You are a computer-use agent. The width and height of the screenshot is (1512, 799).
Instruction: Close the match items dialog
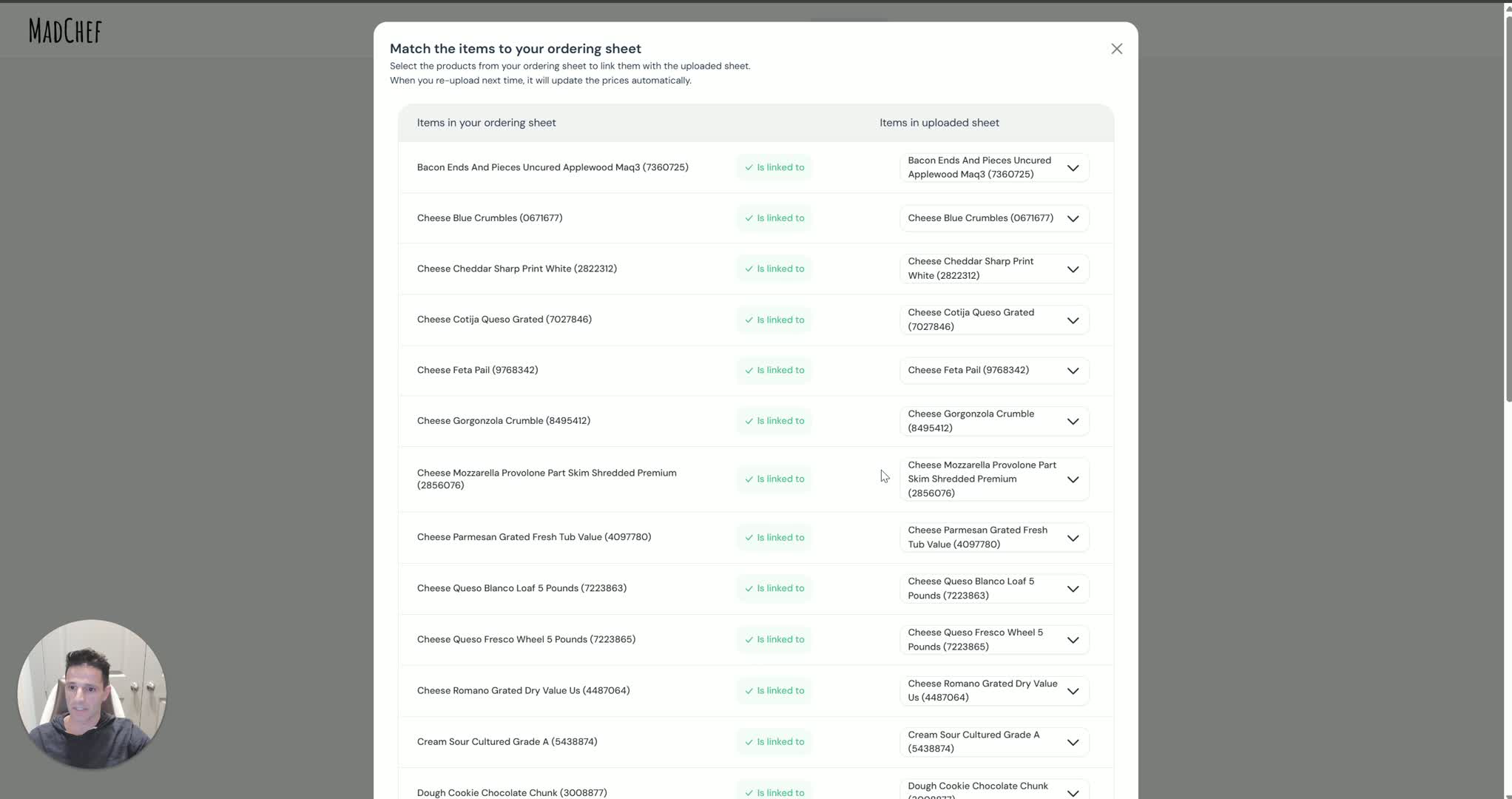[1116, 49]
